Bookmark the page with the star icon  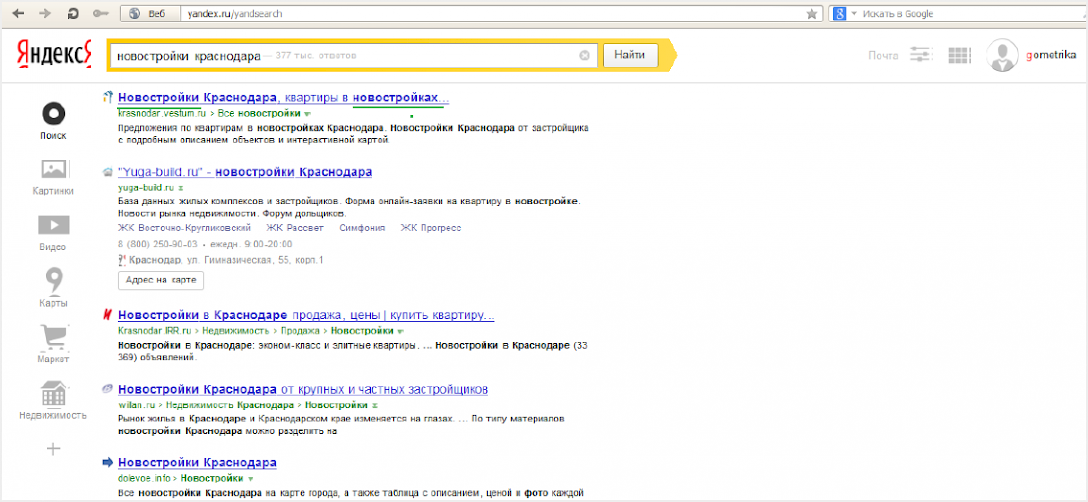tap(811, 14)
